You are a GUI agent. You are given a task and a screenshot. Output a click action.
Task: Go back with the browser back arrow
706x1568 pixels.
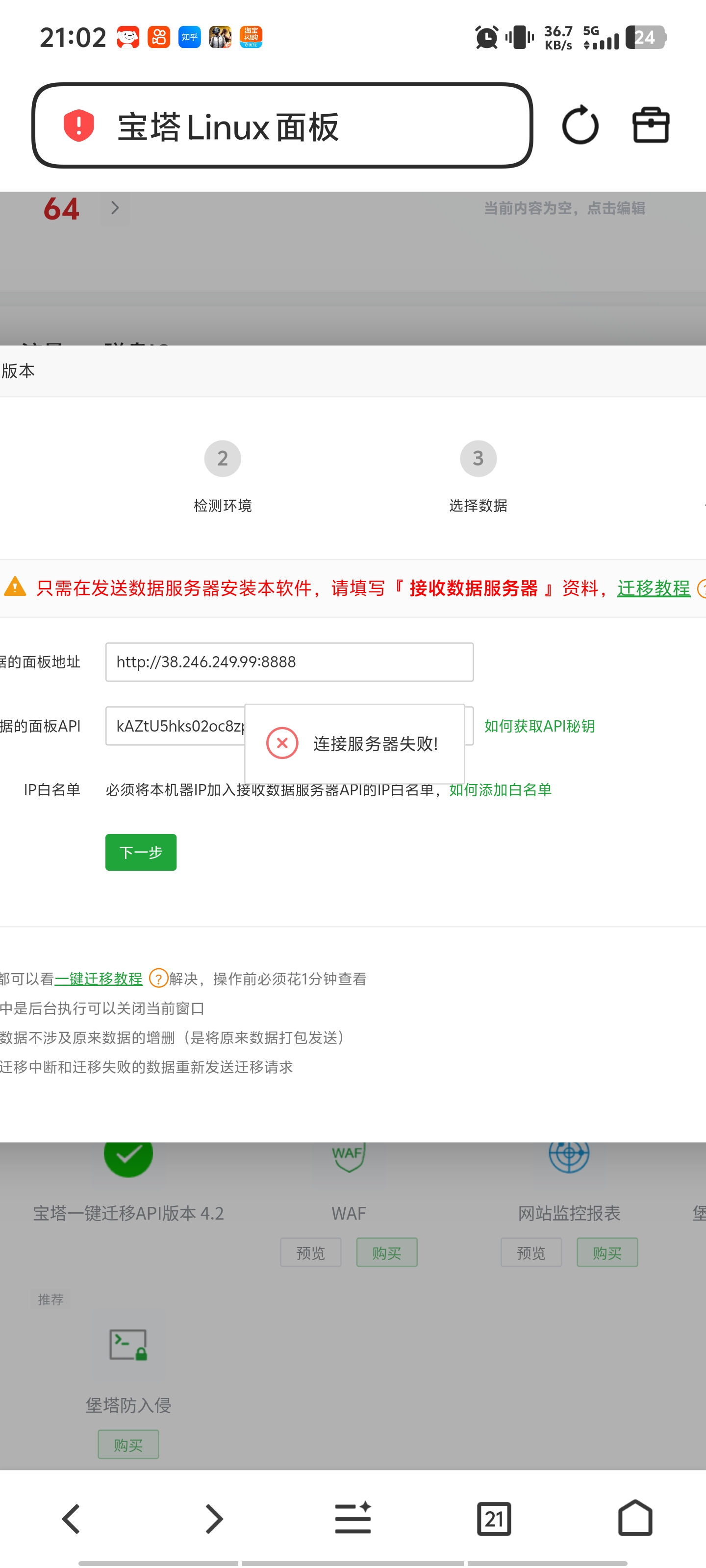(71, 1519)
